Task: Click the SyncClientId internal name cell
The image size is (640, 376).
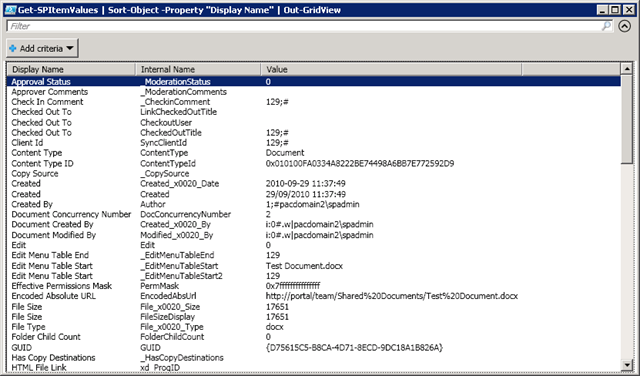Action: point(163,143)
